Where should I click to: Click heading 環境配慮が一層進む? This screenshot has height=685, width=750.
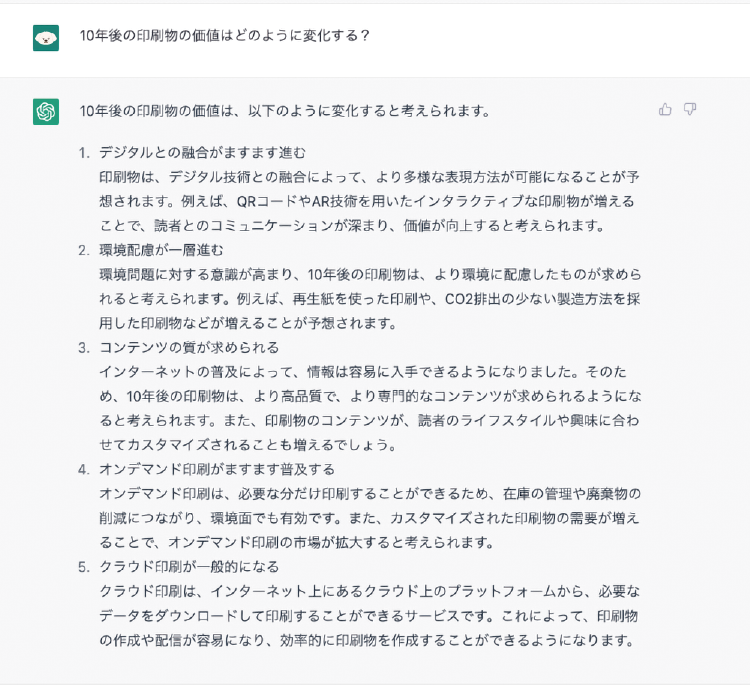161,249
